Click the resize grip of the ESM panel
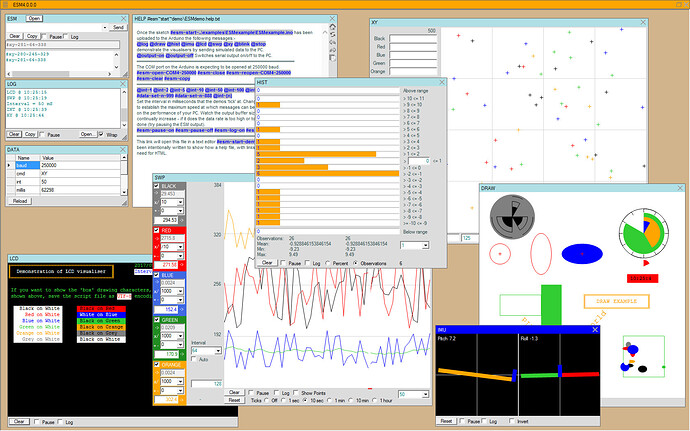Screen dimensions: 690x431 click(125, 74)
